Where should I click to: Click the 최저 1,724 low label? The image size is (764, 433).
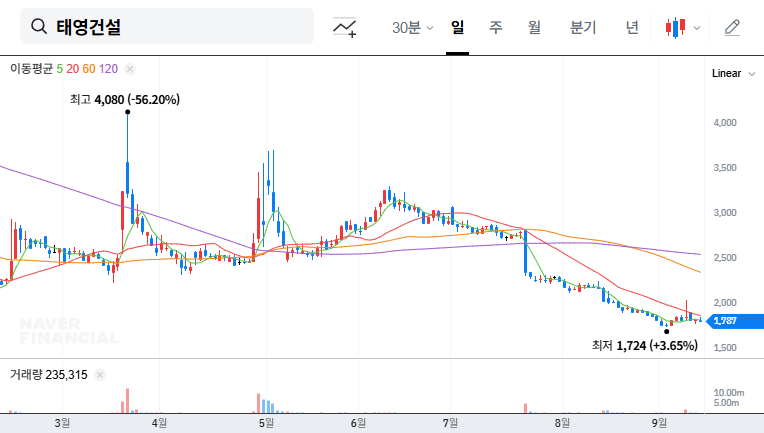(645, 346)
